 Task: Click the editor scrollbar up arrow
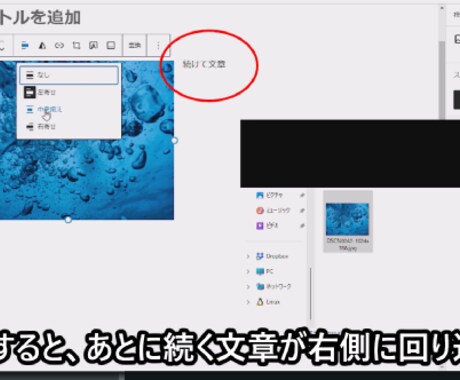coord(442,9)
